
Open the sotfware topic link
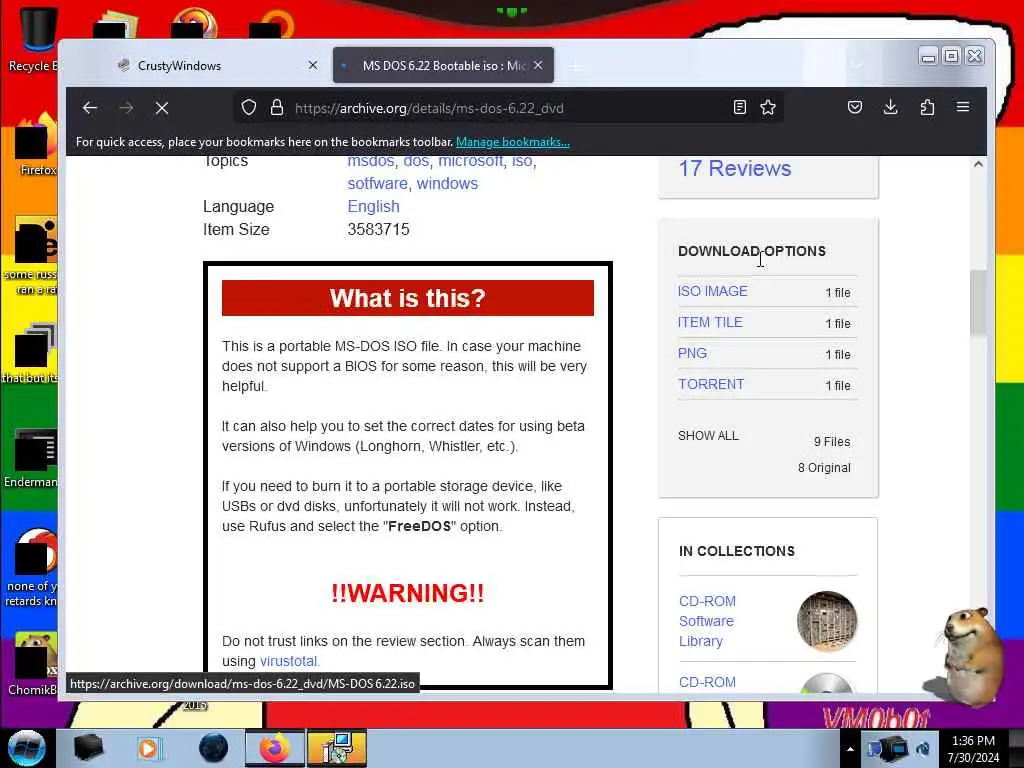pyautogui.click(x=377, y=184)
